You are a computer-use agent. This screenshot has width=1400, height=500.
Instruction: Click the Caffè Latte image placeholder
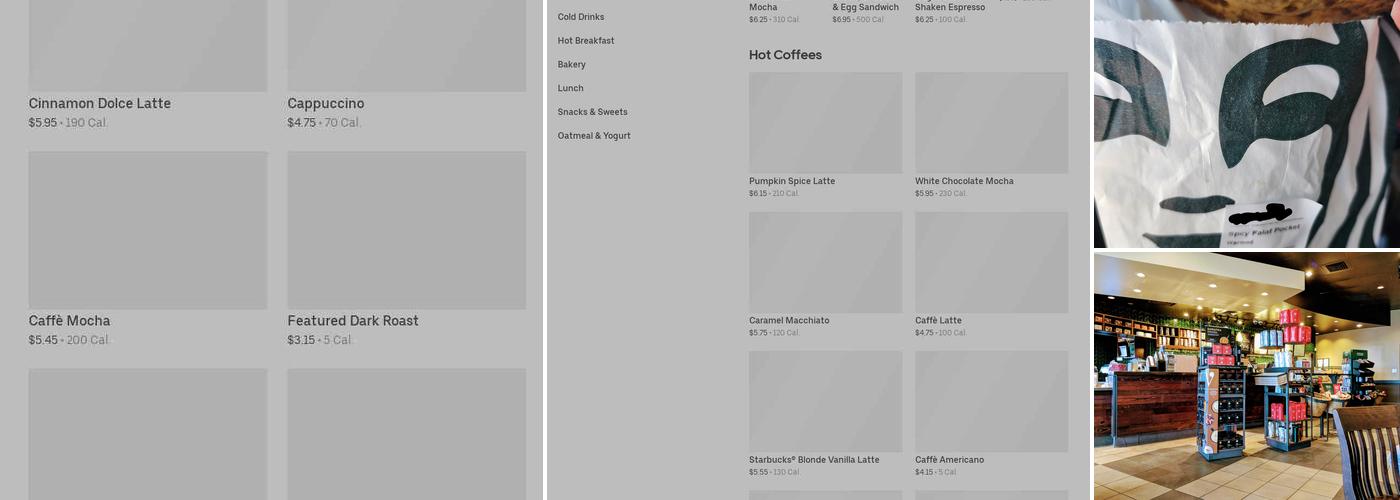pyautogui.click(x=991, y=262)
